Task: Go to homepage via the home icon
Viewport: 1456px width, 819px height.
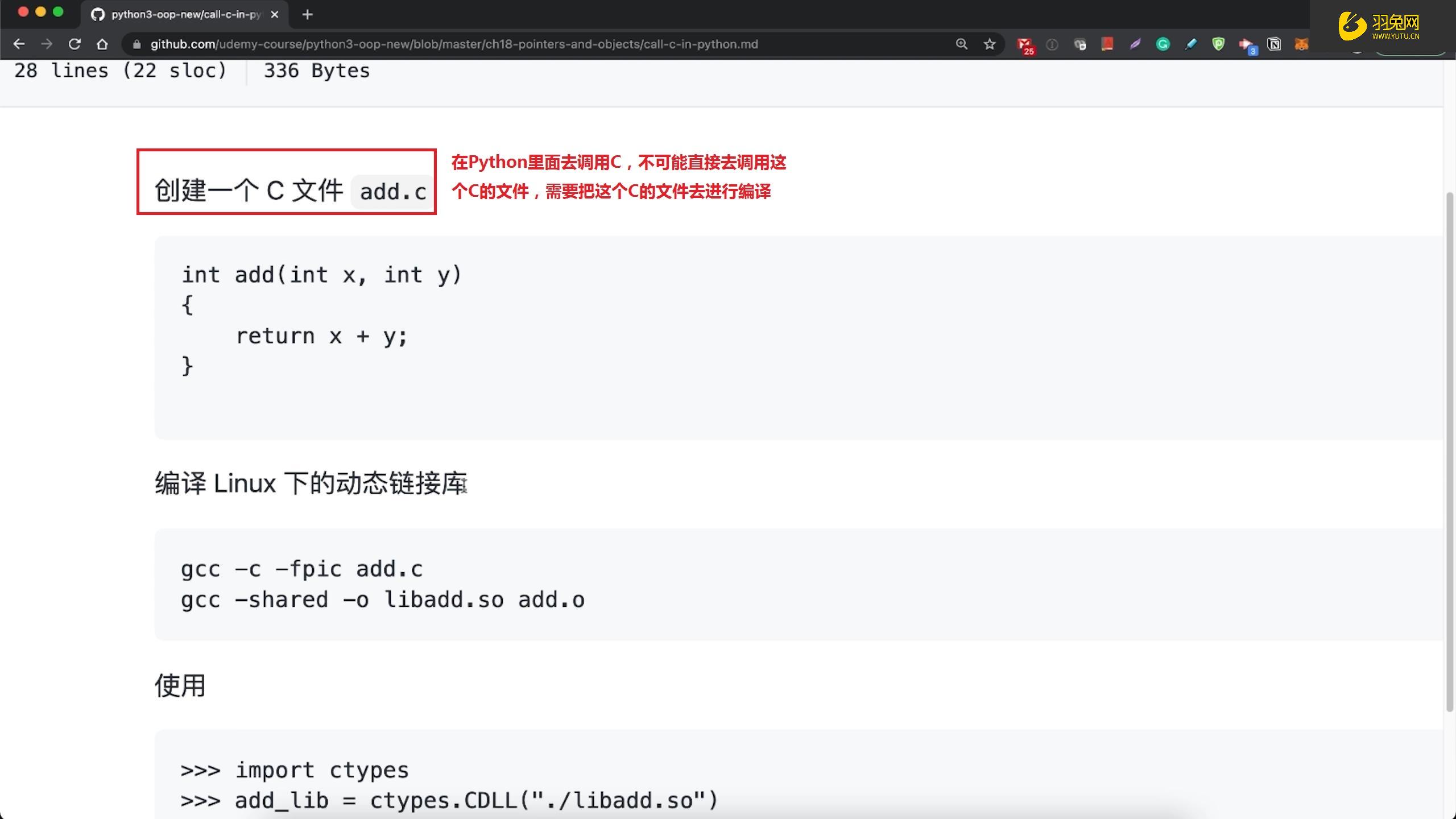Action: [x=102, y=44]
